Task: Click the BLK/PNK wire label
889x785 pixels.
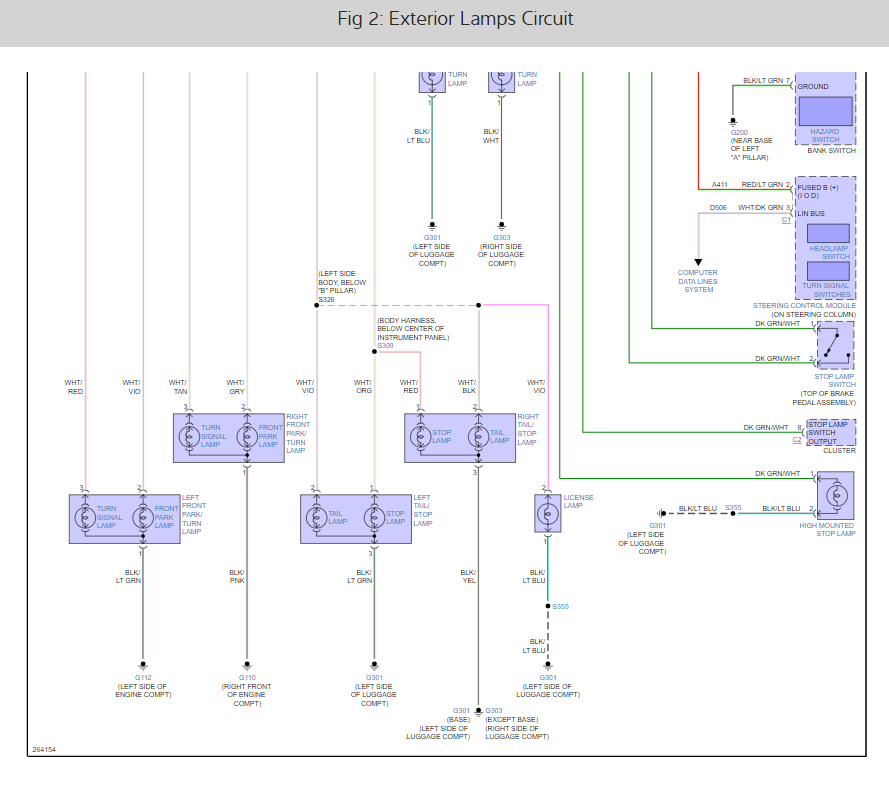Action: tap(237, 576)
